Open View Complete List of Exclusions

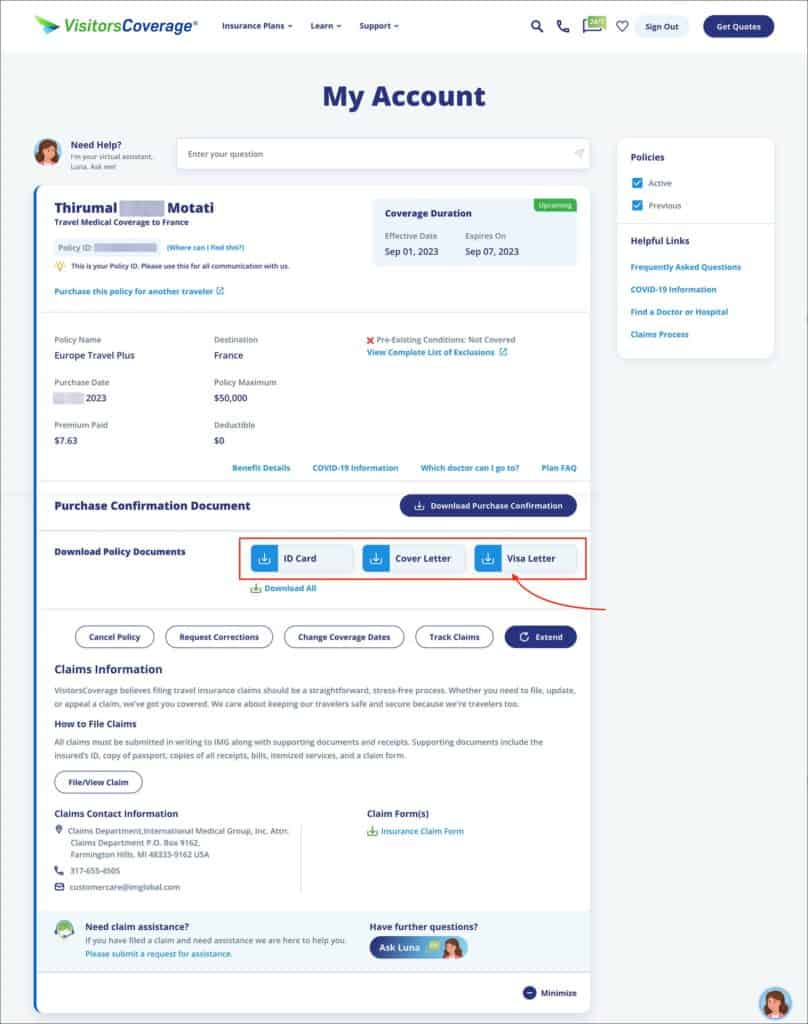coord(430,352)
